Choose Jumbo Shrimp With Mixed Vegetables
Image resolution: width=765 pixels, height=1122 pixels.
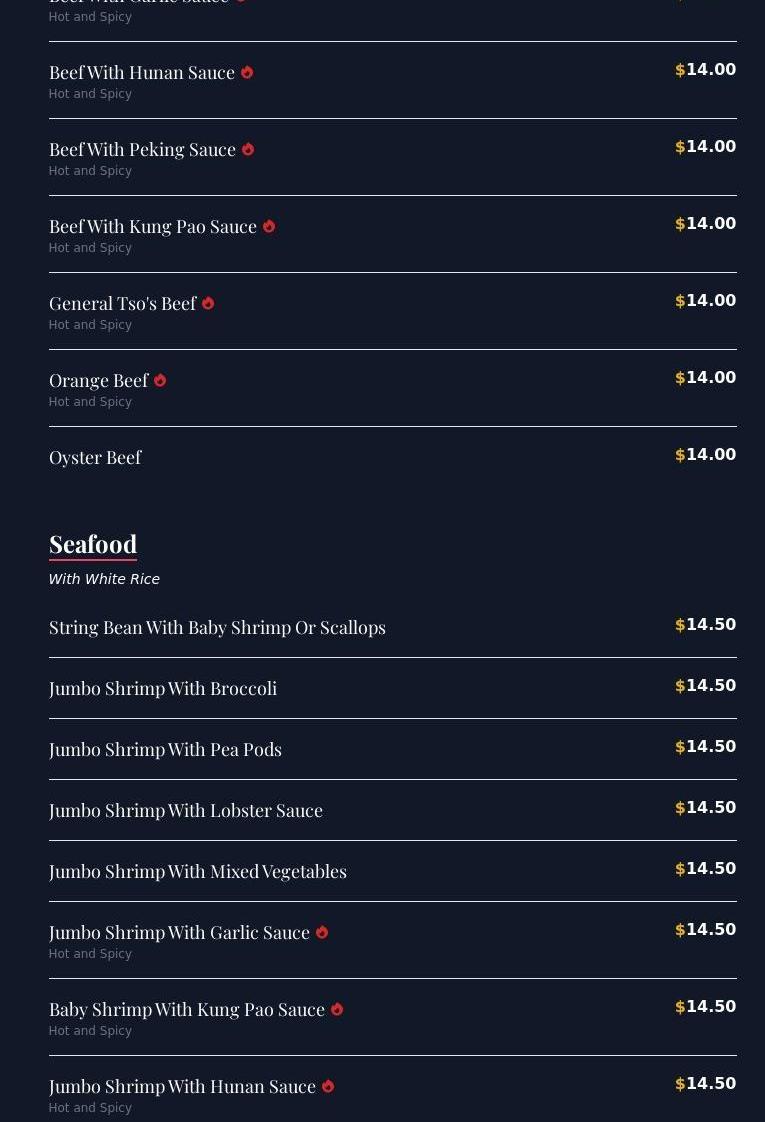point(198,871)
